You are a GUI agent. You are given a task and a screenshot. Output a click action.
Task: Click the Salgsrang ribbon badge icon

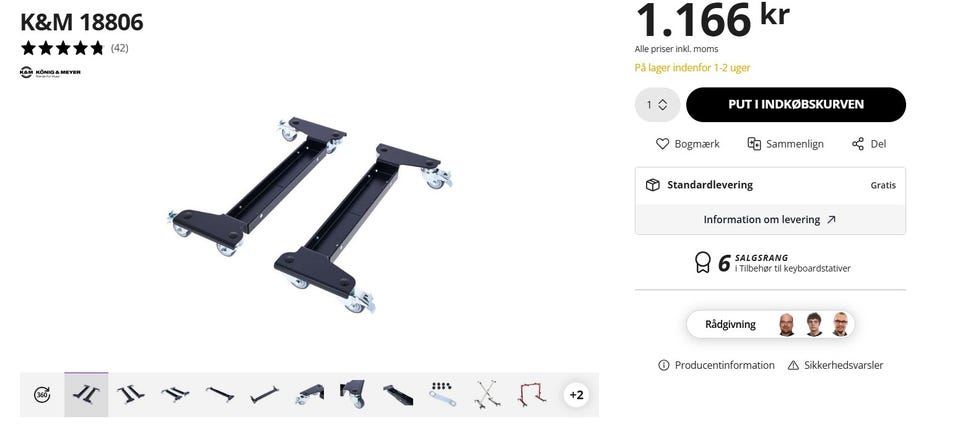pyautogui.click(x=703, y=262)
